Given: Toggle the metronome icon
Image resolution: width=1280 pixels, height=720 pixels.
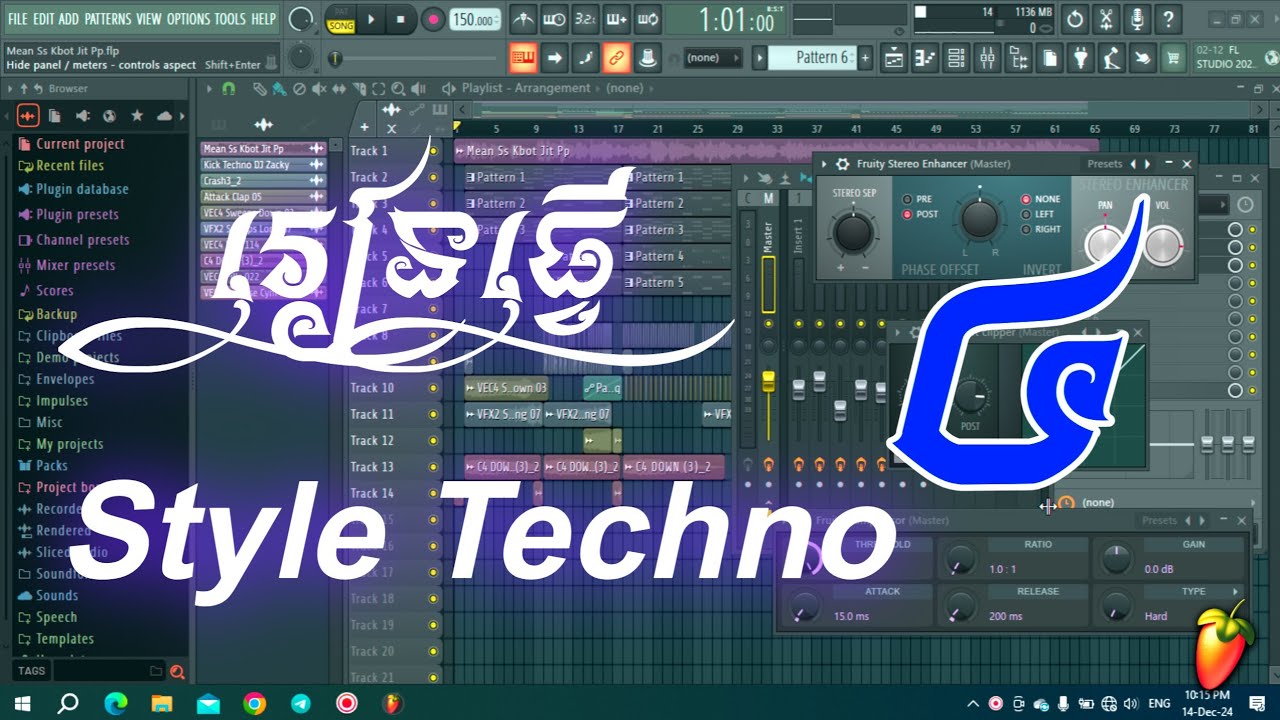Looking at the screenshot, I should [523, 19].
